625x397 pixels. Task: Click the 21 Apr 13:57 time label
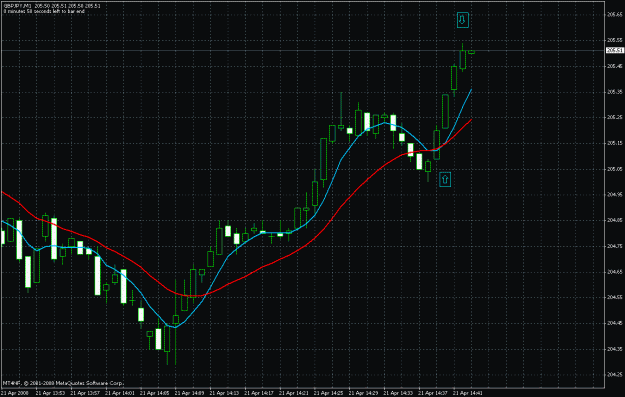85,393
